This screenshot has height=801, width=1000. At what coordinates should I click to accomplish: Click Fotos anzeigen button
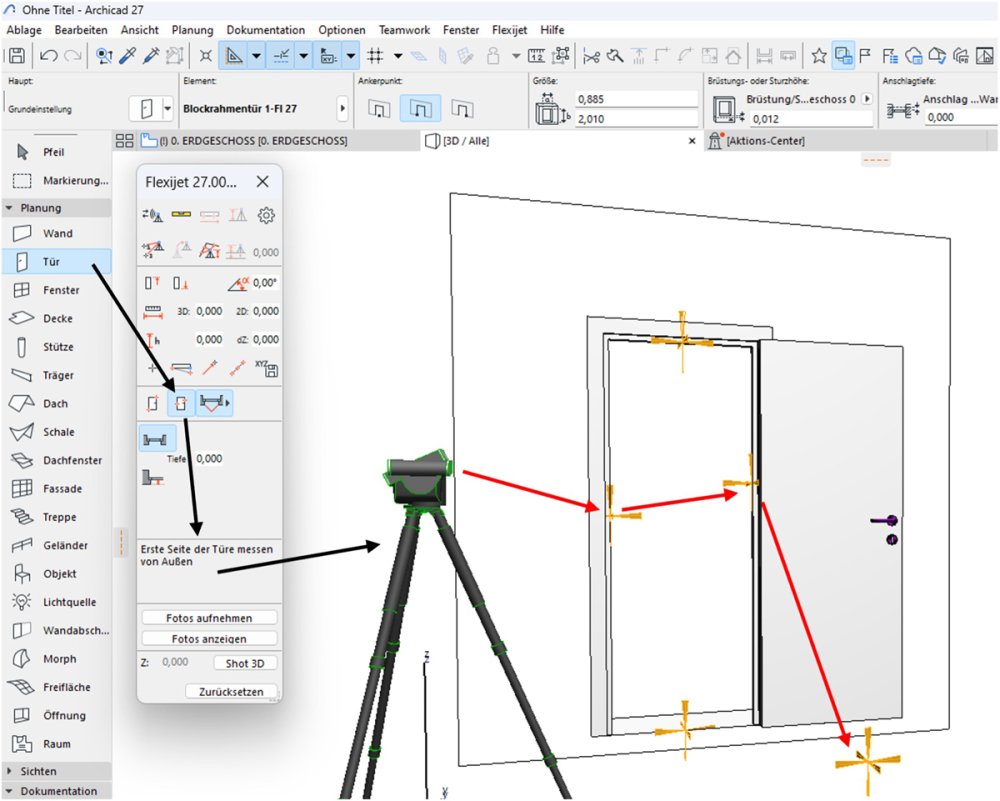(x=209, y=638)
